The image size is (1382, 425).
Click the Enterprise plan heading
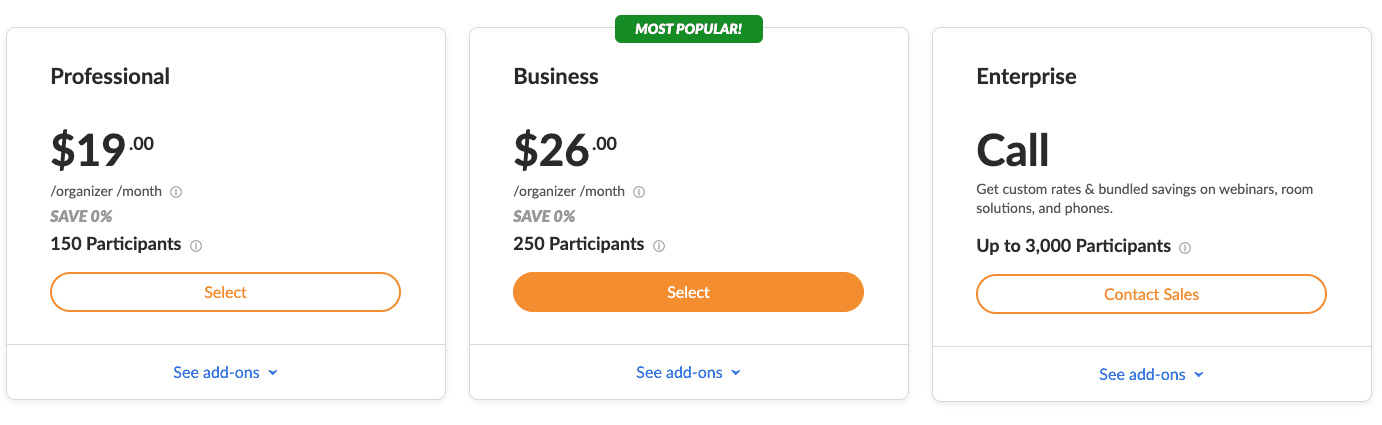click(1026, 76)
